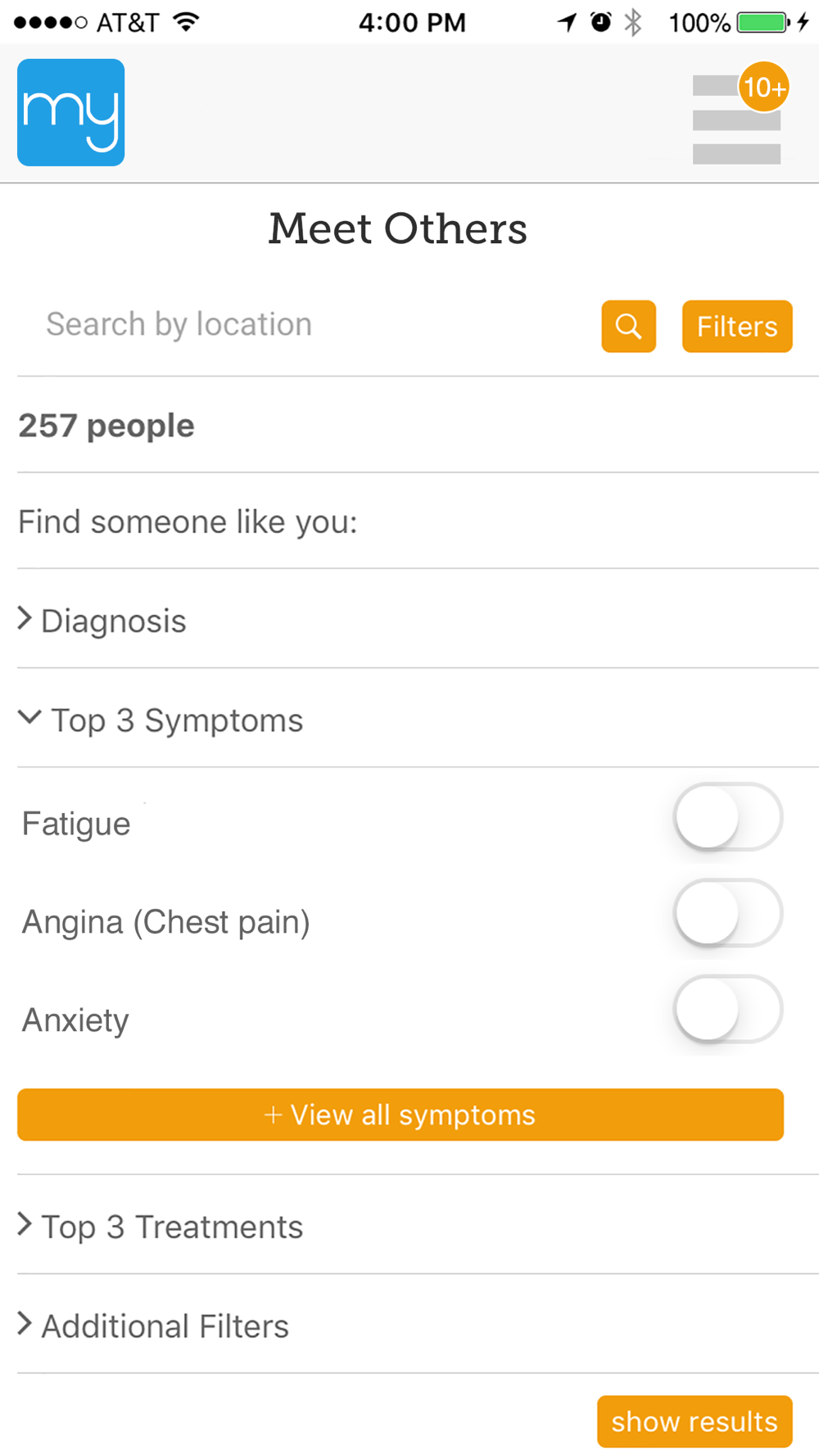Image resolution: width=819 pixels, height=1456 pixels.
Task: Turn on the Anxiety symptom switch
Action: pos(728,1009)
